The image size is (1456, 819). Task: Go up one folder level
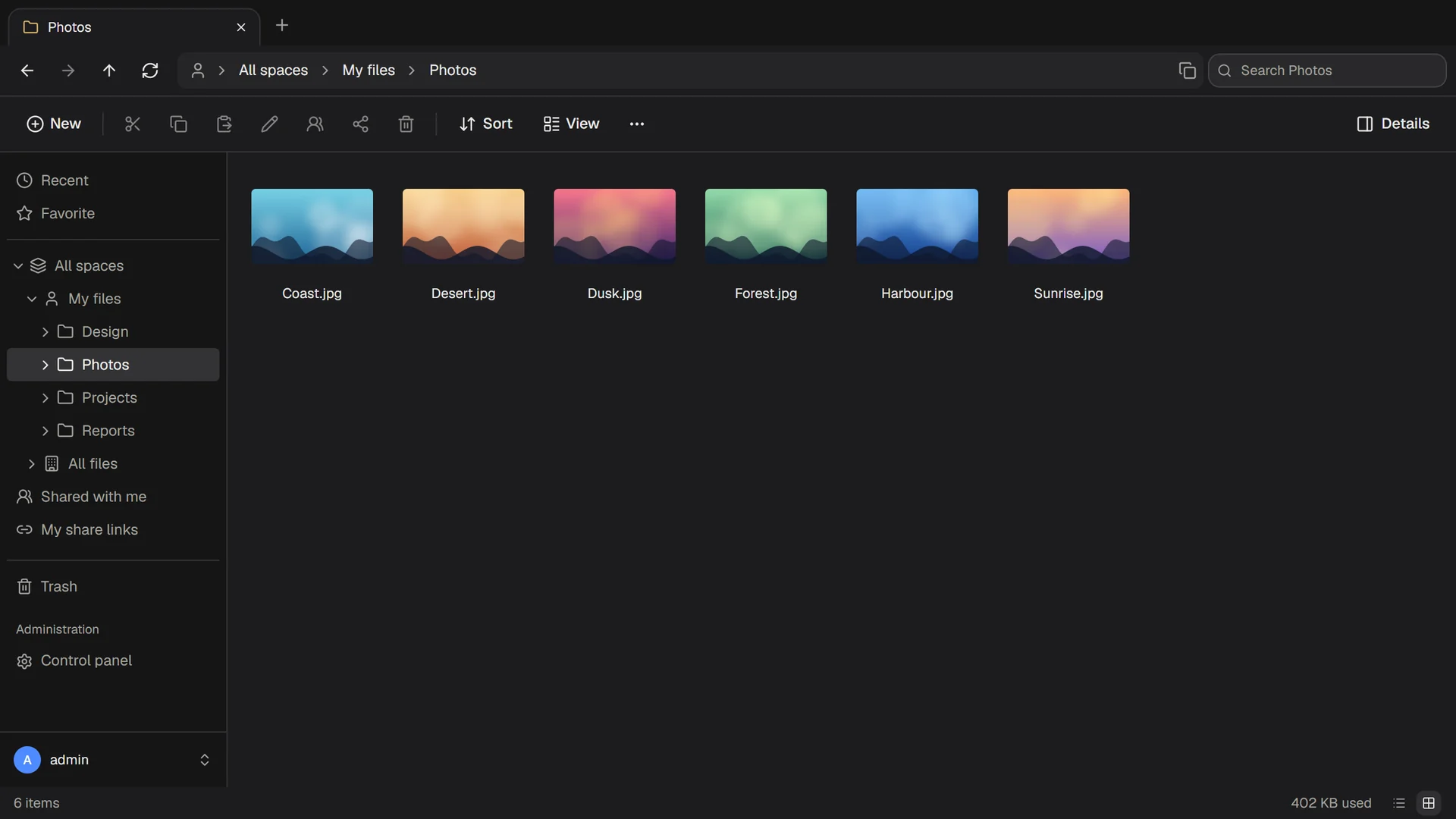tap(109, 71)
